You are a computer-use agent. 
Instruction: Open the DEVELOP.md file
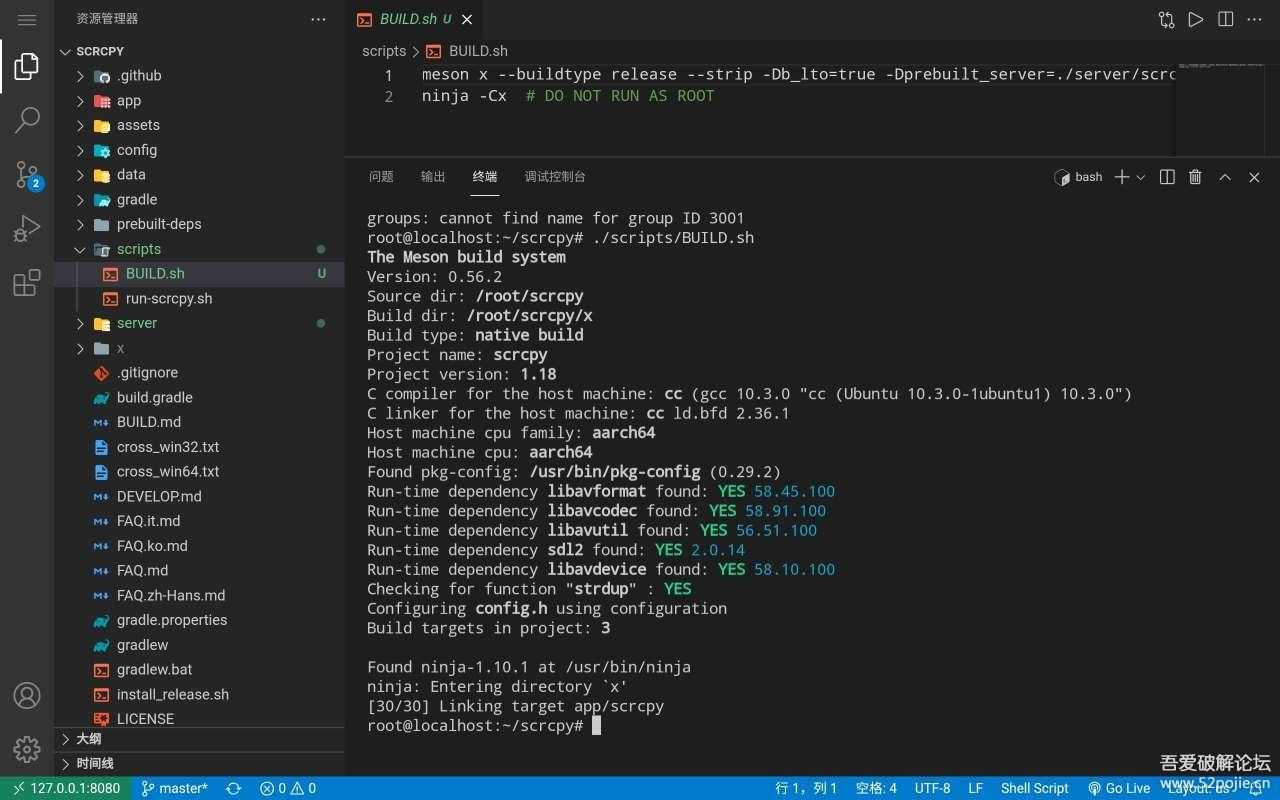point(200,496)
